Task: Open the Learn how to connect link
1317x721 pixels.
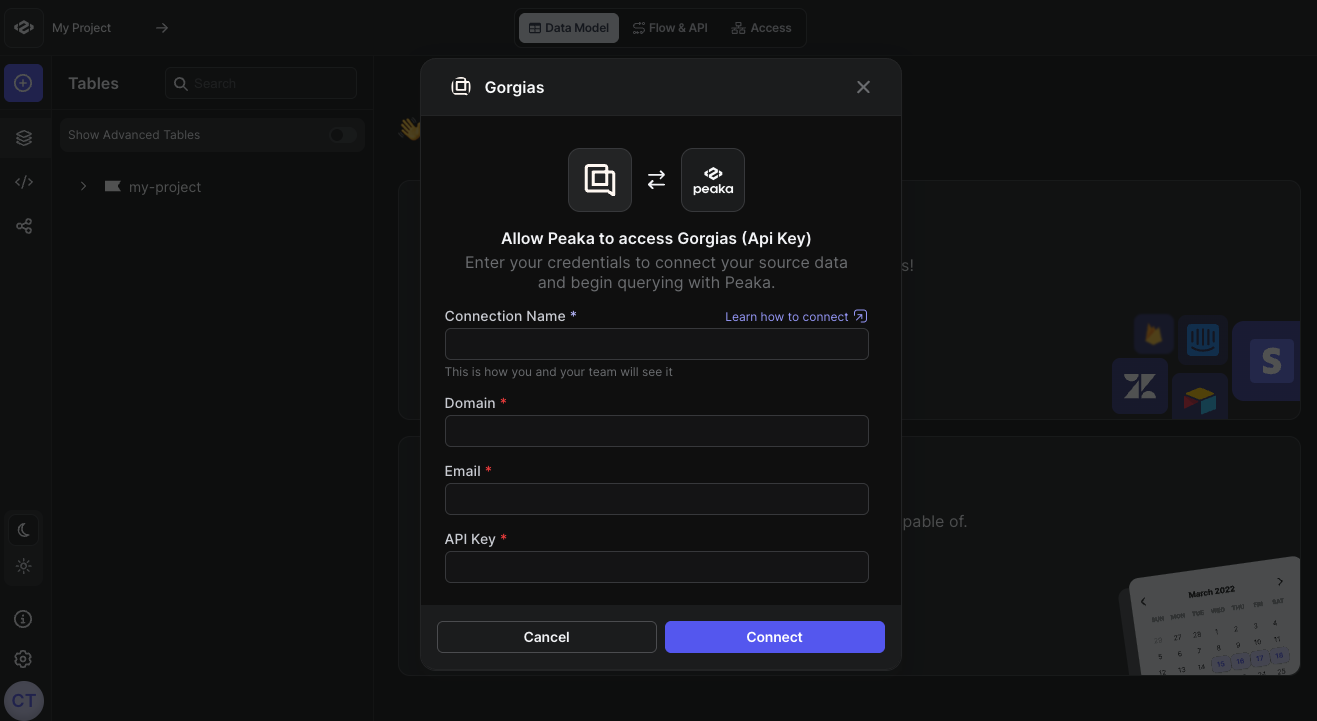Action: pyautogui.click(x=796, y=317)
